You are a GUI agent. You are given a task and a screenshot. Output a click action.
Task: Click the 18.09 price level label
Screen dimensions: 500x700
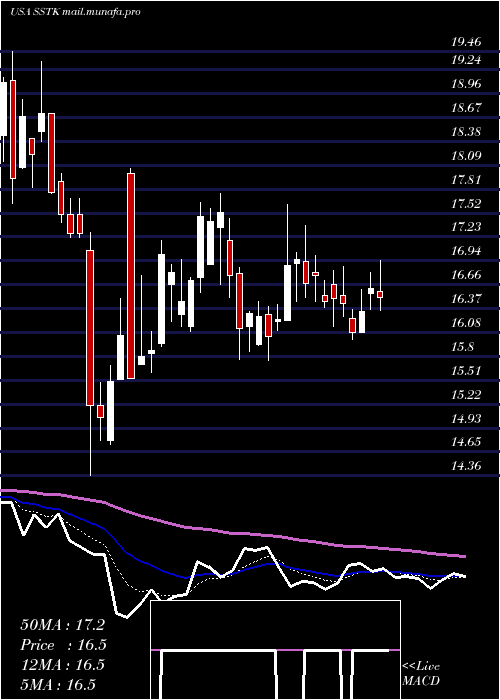(x=466, y=156)
